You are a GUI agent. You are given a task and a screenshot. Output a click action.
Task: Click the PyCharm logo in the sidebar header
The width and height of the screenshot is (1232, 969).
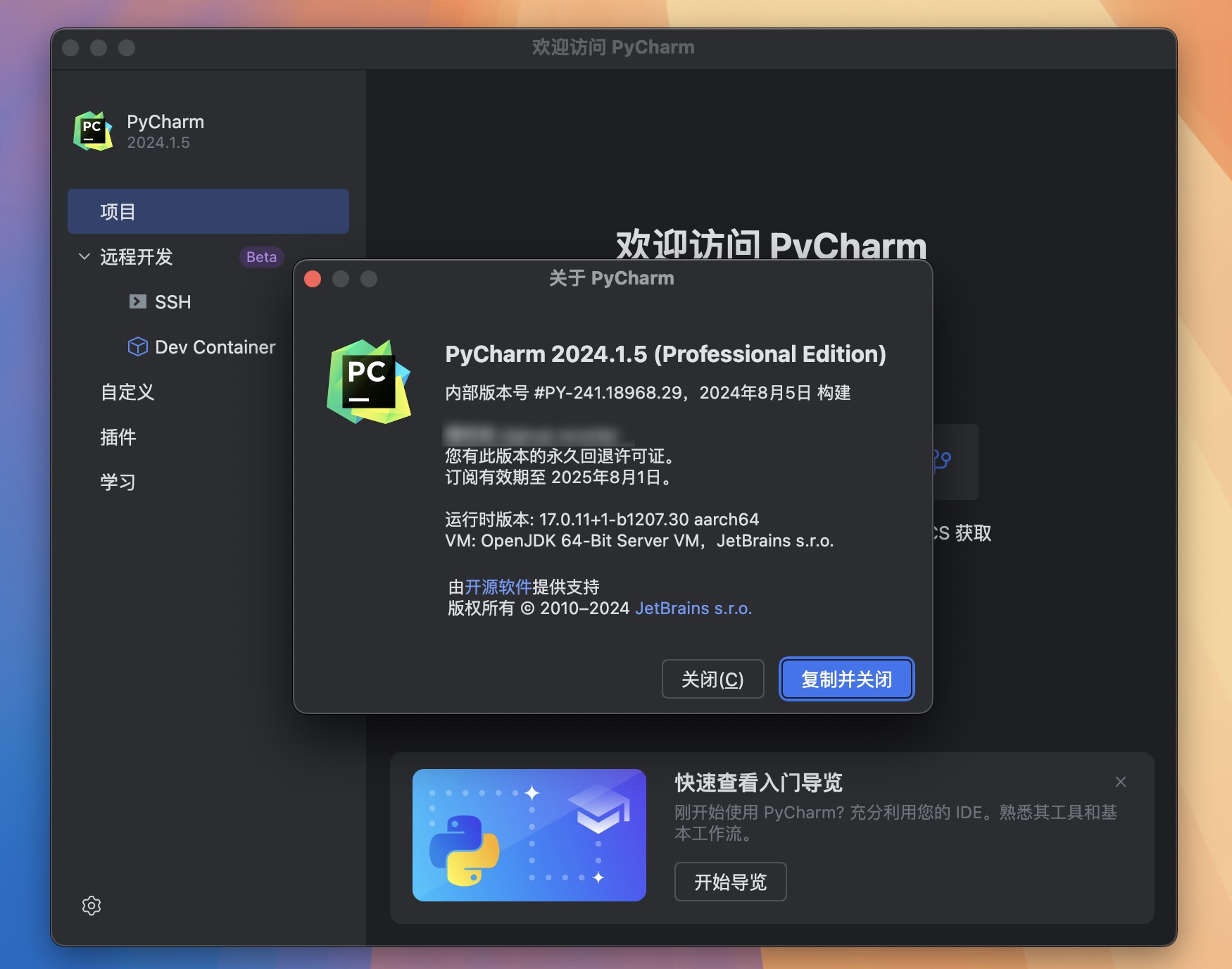(93, 131)
